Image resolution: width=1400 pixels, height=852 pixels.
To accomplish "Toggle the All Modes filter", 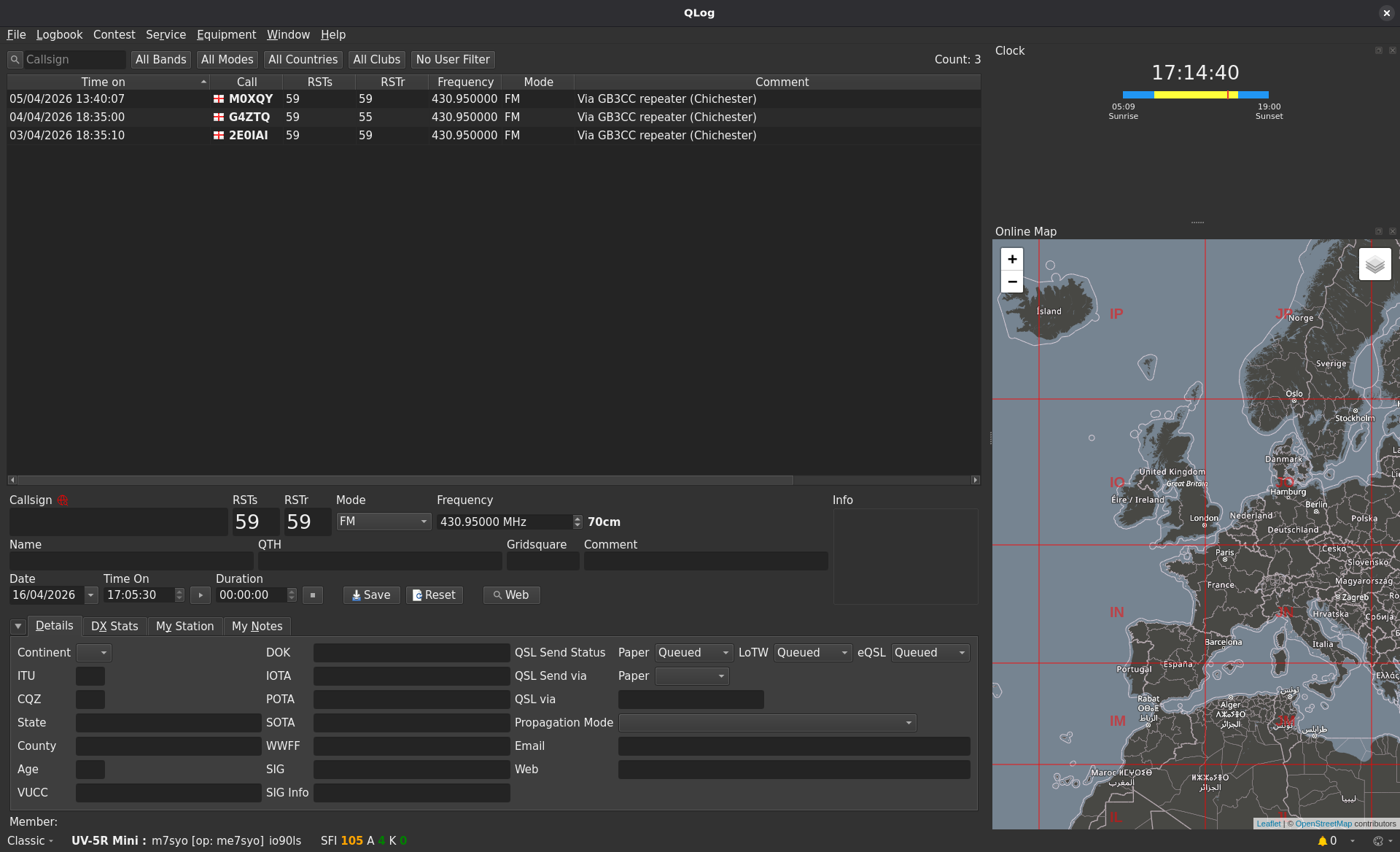I will click(x=227, y=60).
